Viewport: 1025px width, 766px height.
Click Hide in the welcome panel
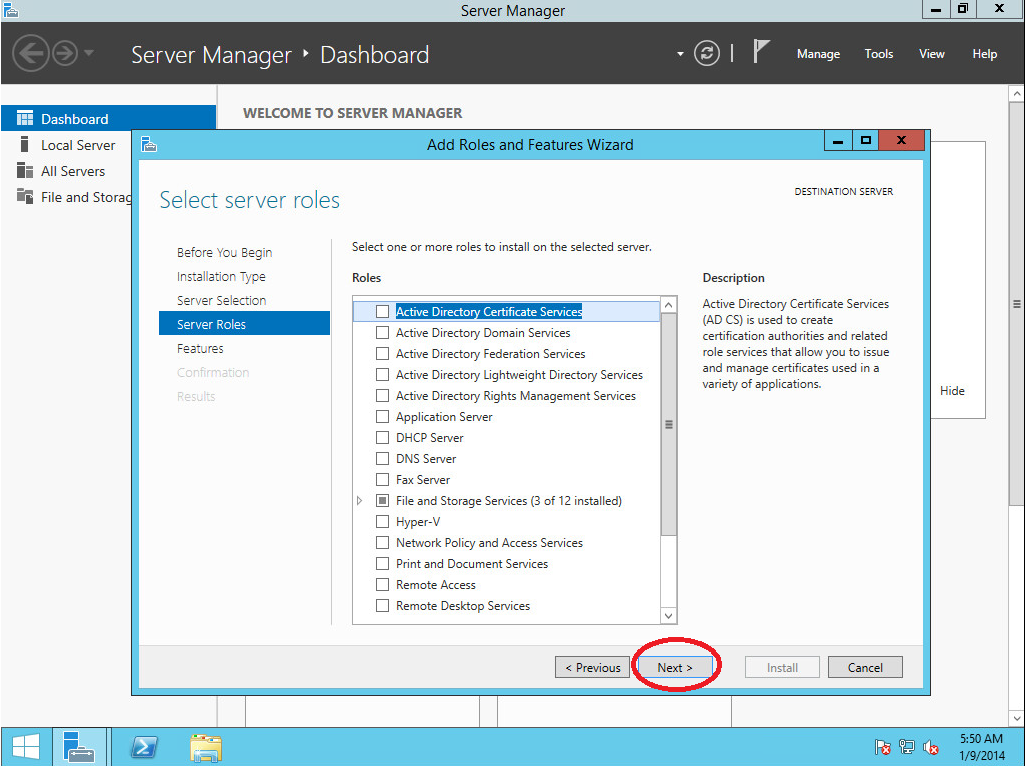pos(952,391)
